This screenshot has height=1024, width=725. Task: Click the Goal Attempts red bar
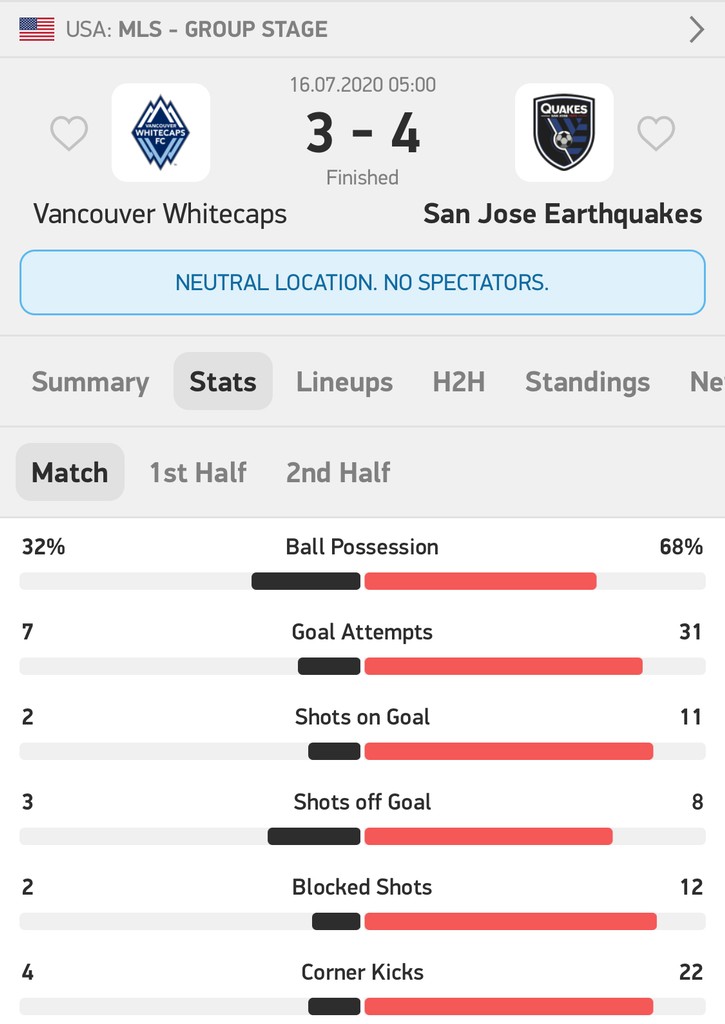pos(503,666)
